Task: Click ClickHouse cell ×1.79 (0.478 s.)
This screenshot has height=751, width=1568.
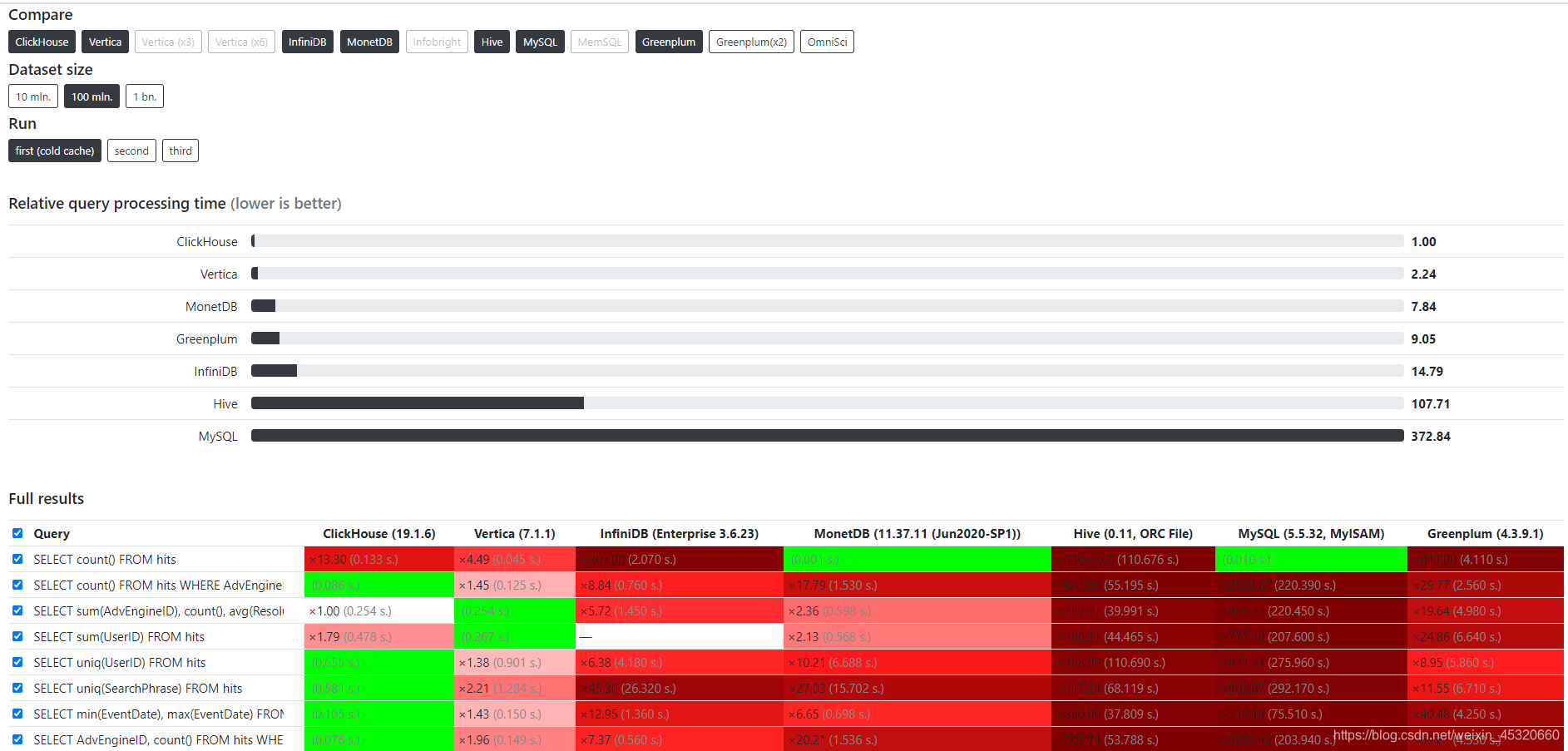Action: tap(379, 637)
